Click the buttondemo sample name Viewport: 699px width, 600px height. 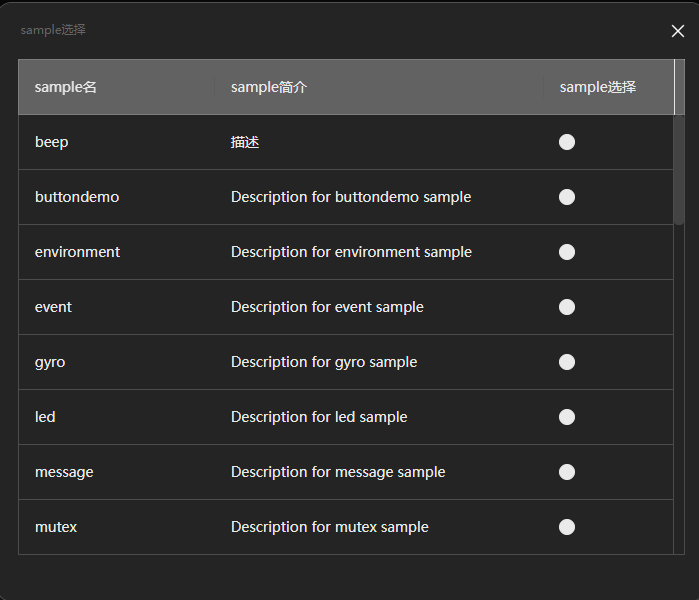coord(77,197)
